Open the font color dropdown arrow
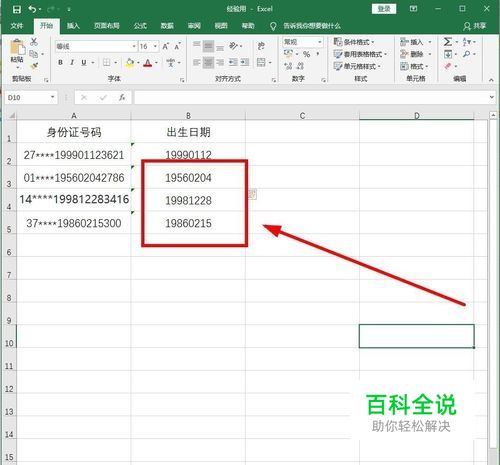The image size is (500, 465). point(156,63)
